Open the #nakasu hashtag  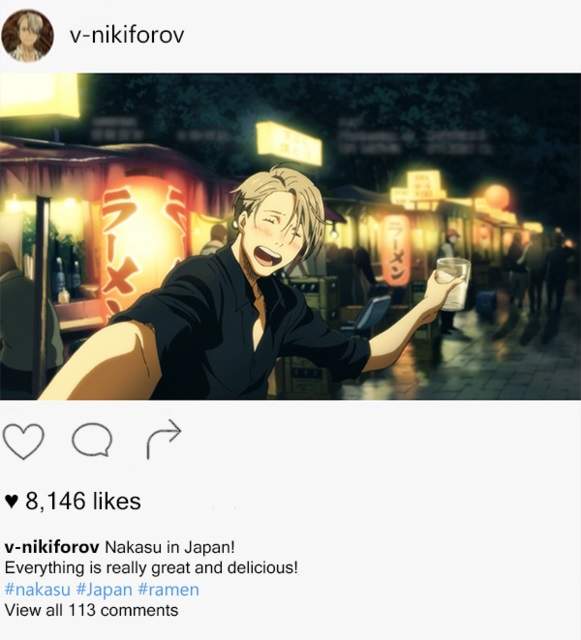38,590
